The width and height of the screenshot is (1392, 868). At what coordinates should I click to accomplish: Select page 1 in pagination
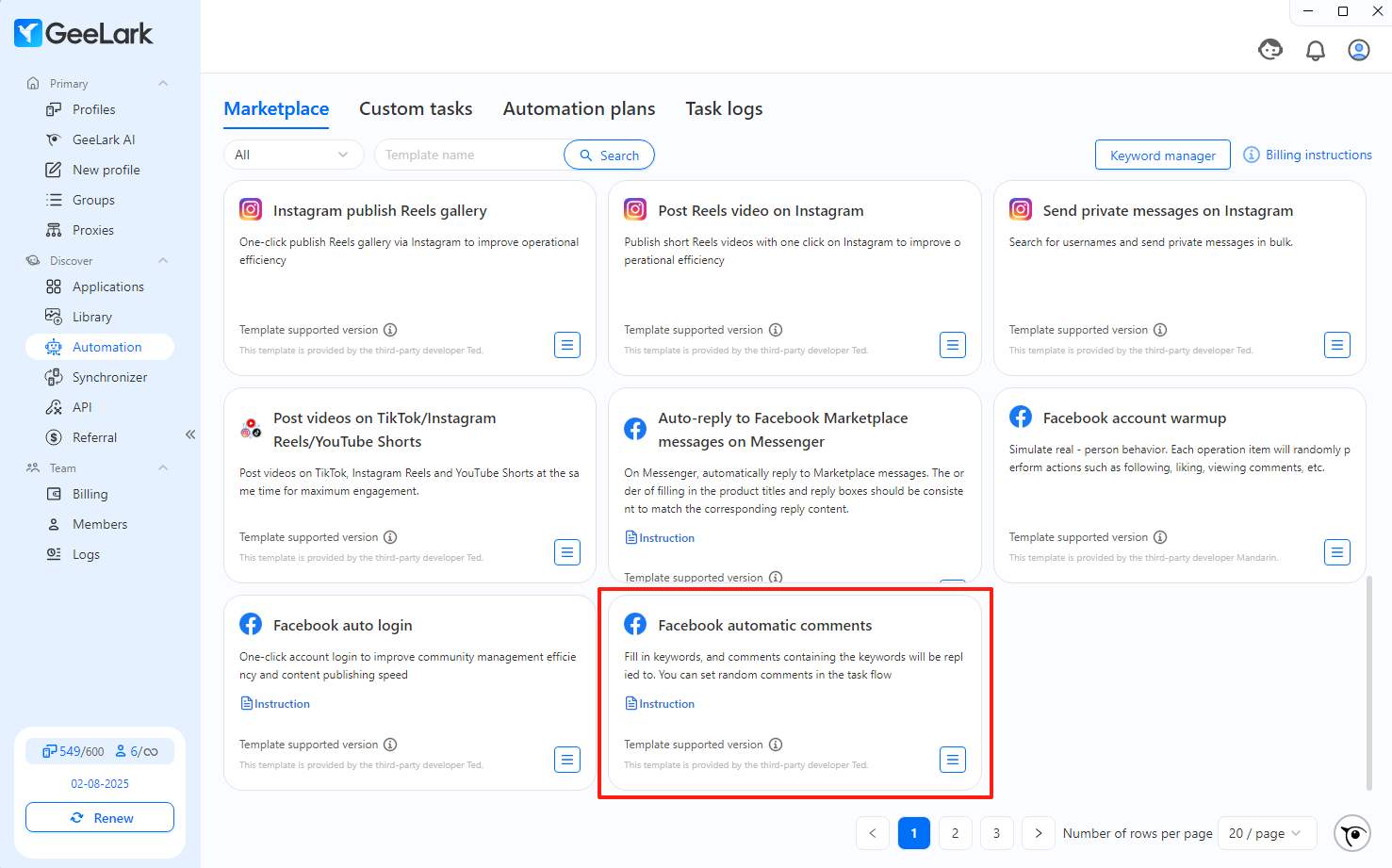coord(914,833)
